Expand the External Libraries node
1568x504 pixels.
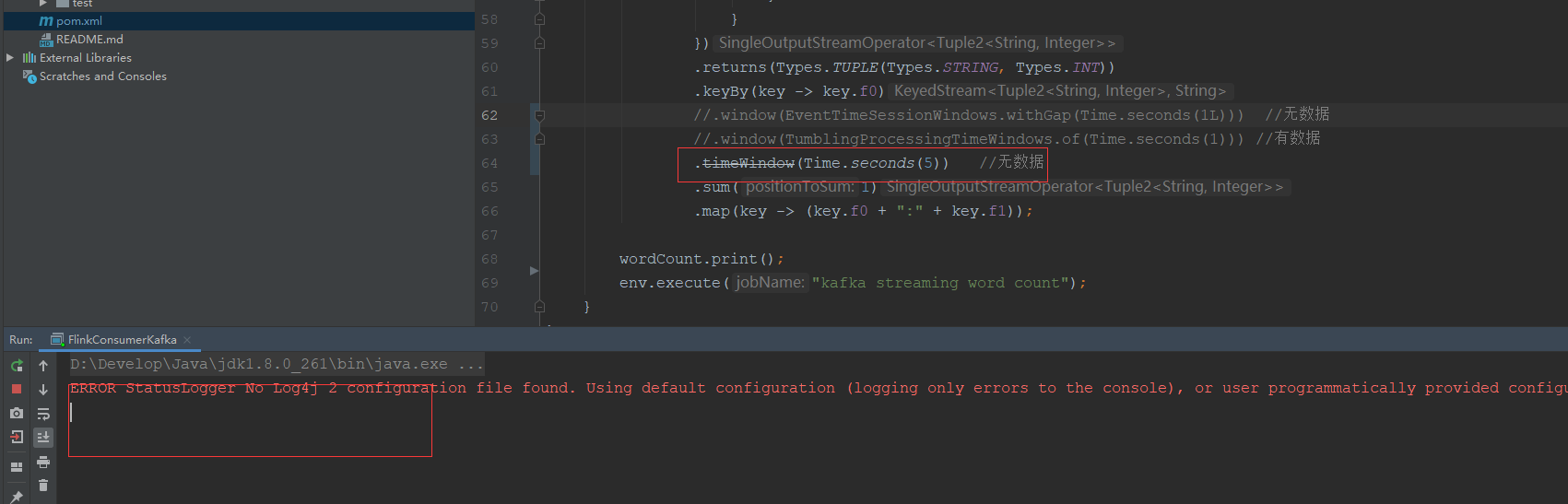(10, 57)
